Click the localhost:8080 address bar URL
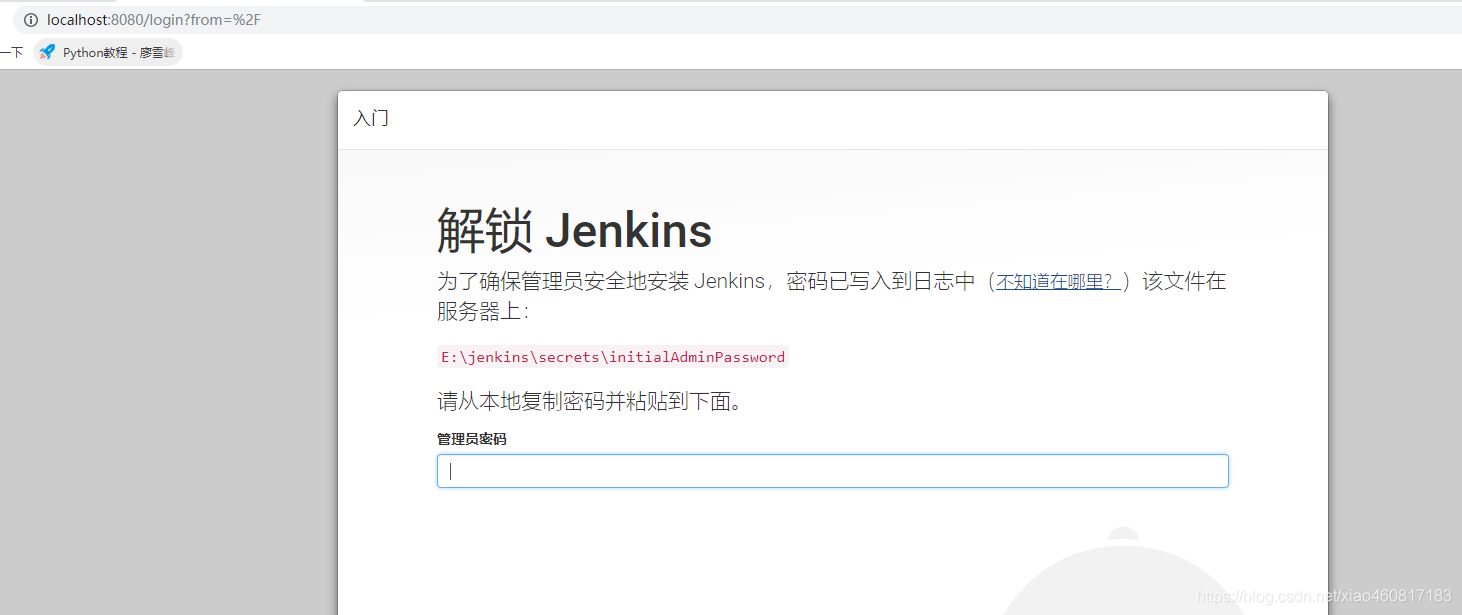Viewport: 1462px width, 615px height. coord(154,20)
